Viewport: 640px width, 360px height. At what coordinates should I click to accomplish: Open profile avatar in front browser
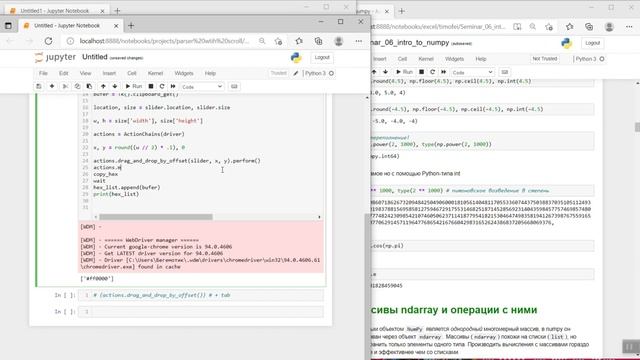pos(338,41)
